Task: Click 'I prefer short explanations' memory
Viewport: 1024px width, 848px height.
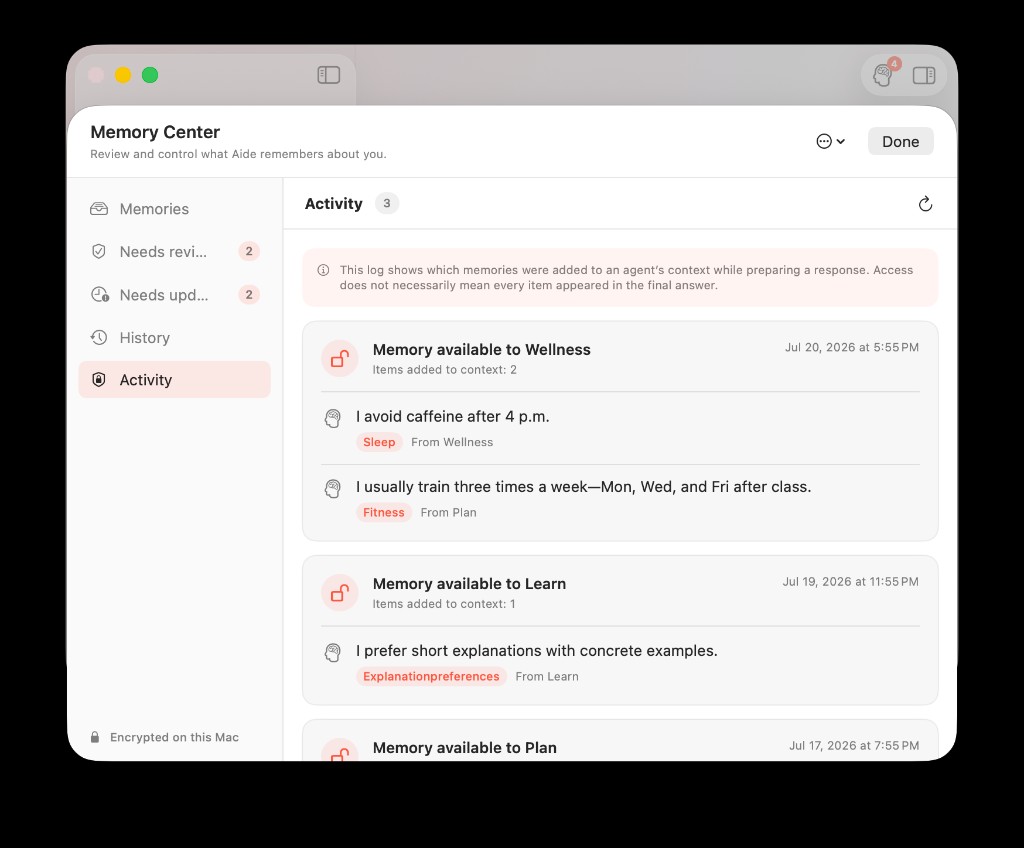Action: coord(536,651)
